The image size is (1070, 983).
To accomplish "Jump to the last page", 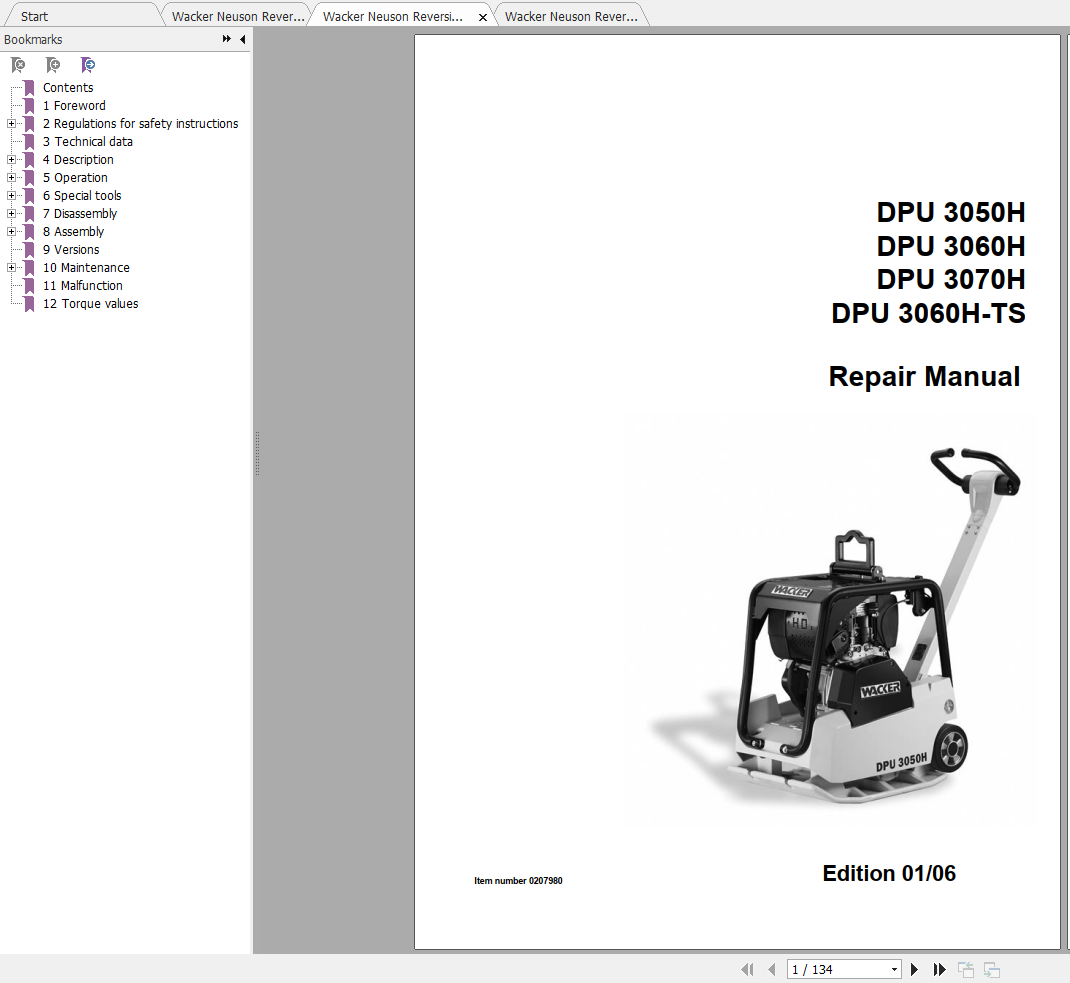I will point(939,969).
